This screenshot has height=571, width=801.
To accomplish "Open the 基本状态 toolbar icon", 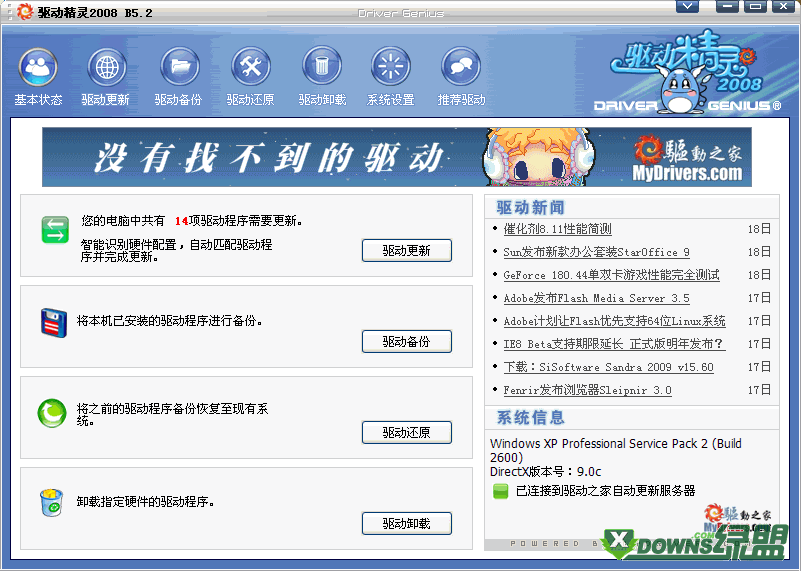I will [38, 67].
